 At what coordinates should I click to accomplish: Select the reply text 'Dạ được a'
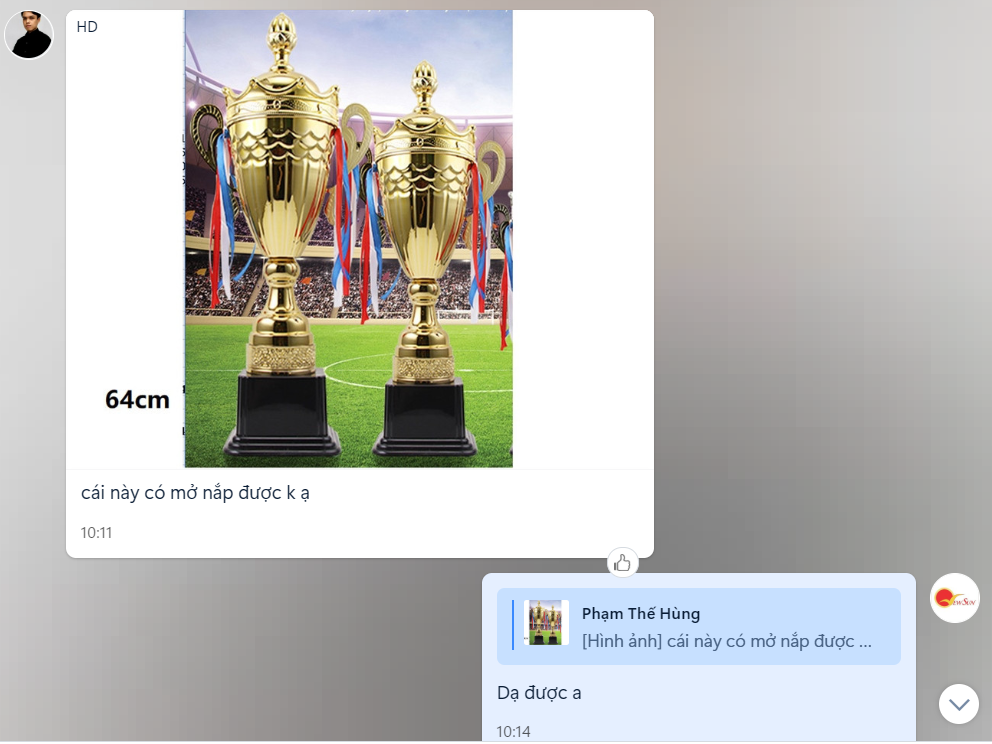[539, 693]
